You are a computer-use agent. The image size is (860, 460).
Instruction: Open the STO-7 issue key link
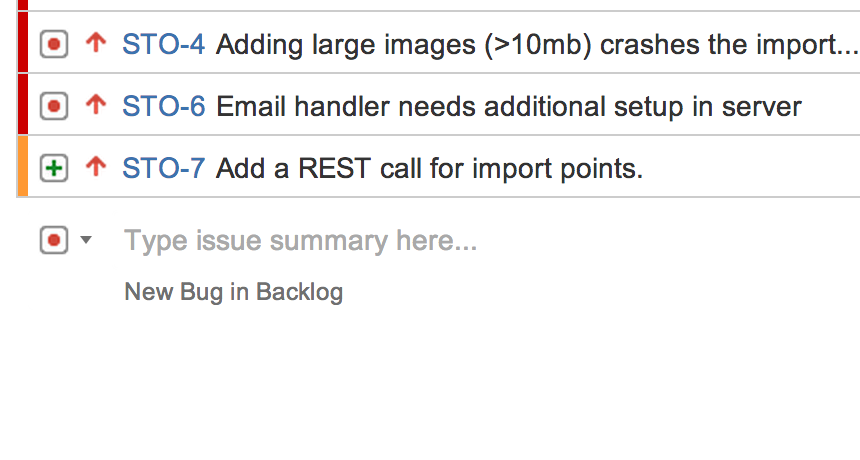tap(164, 168)
